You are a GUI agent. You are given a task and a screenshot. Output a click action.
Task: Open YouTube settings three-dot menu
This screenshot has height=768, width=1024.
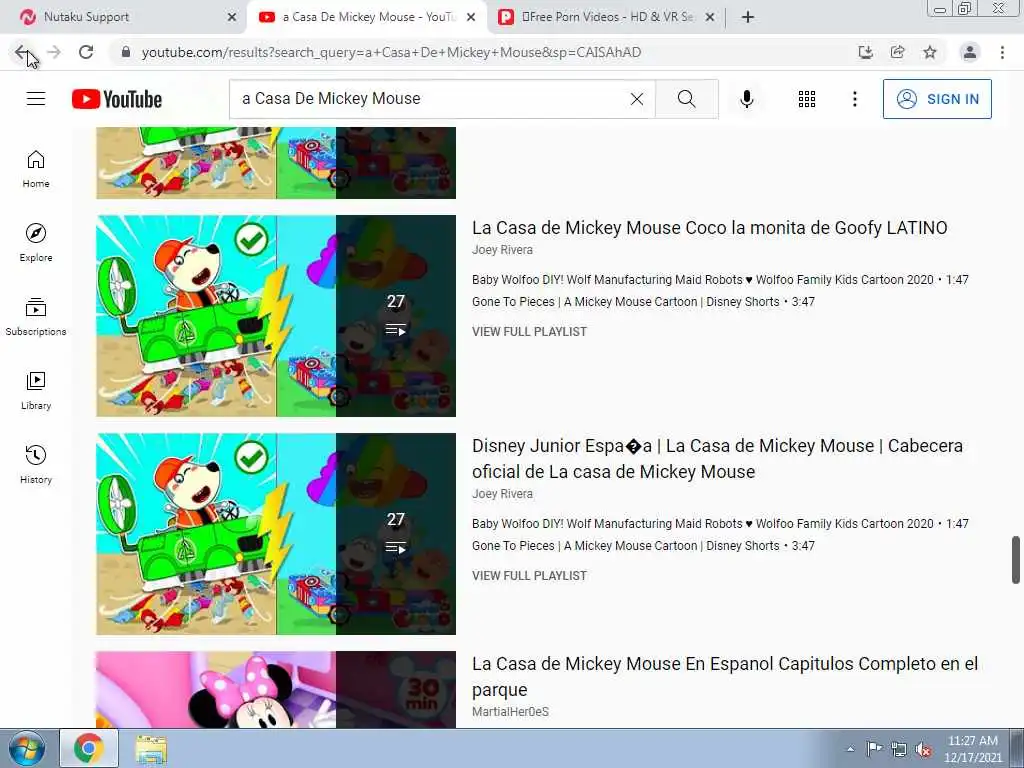[x=855, y=99]
